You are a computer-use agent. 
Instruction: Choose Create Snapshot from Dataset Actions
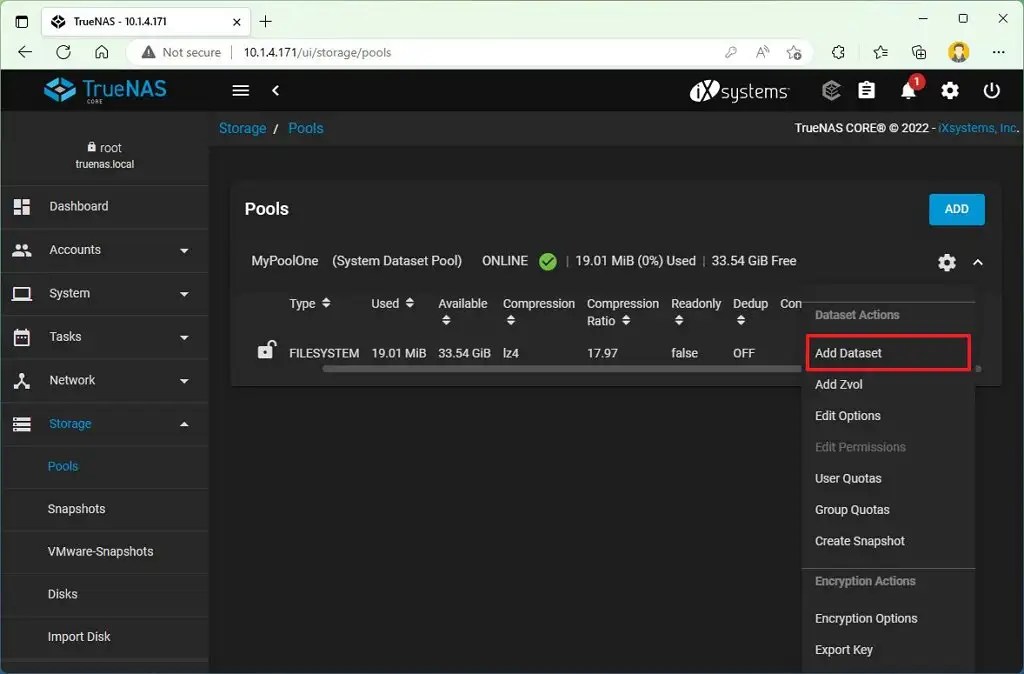click(859, 540)
